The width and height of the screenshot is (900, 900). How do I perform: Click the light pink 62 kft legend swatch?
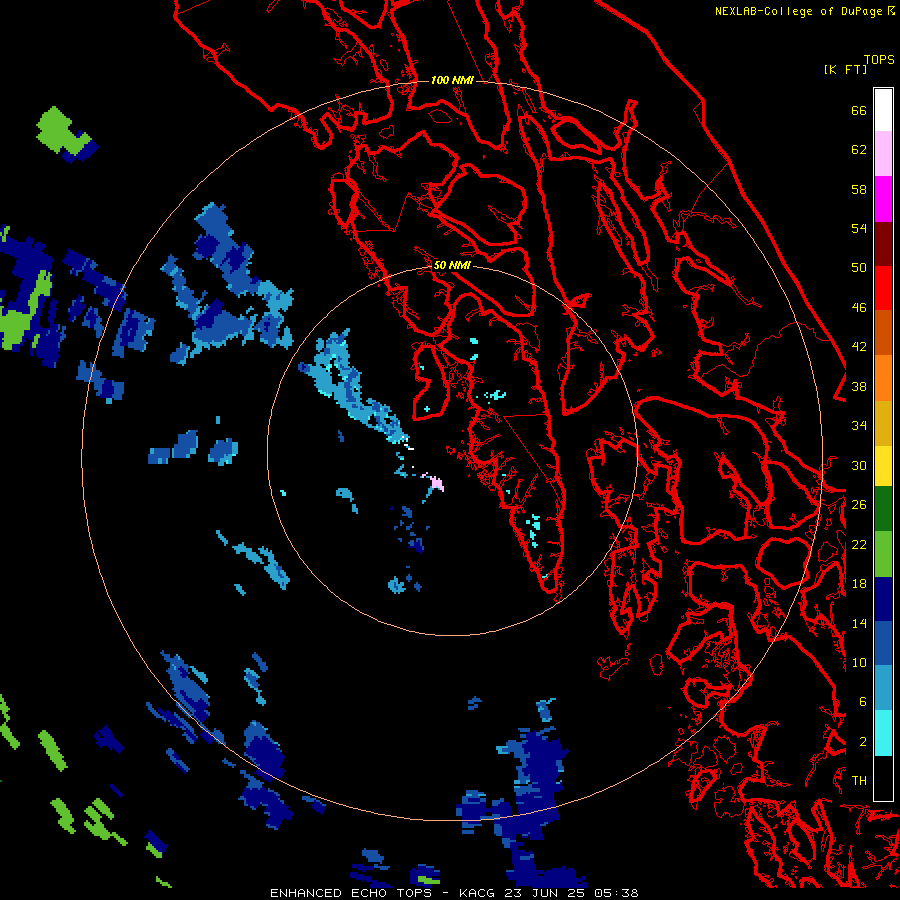[x=883, y=154]
